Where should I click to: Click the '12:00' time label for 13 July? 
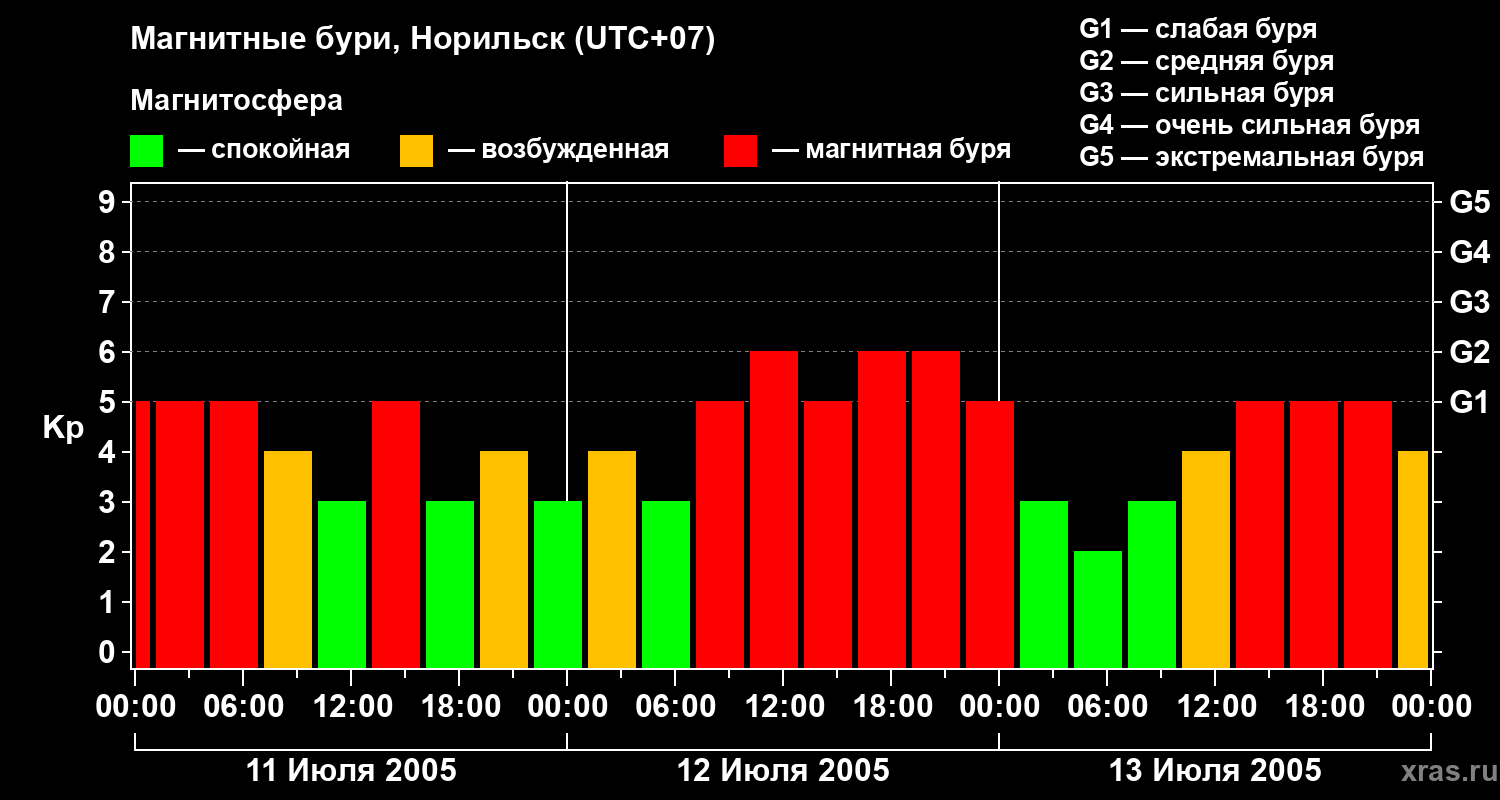pyautogui.click(x=1215, y=707)
